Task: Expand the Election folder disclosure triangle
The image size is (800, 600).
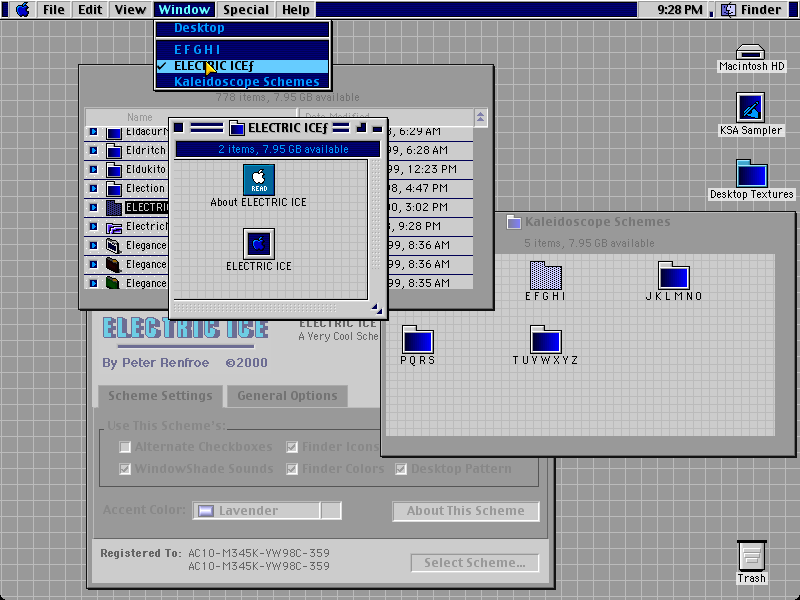Action: (x=93, y=188)
